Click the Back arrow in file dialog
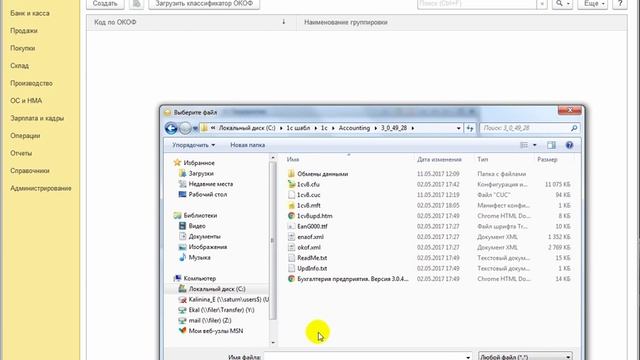The image size is (640, 360). [x=171, y=128]
